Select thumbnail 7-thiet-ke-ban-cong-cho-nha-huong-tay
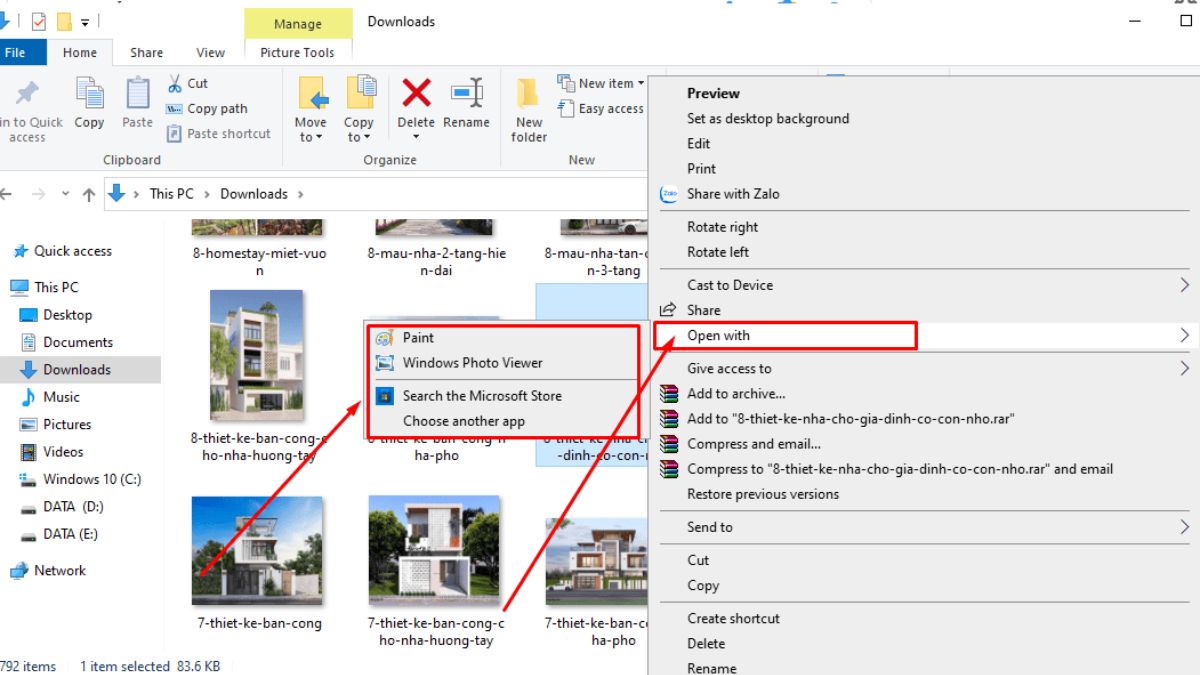 point(435,550)
